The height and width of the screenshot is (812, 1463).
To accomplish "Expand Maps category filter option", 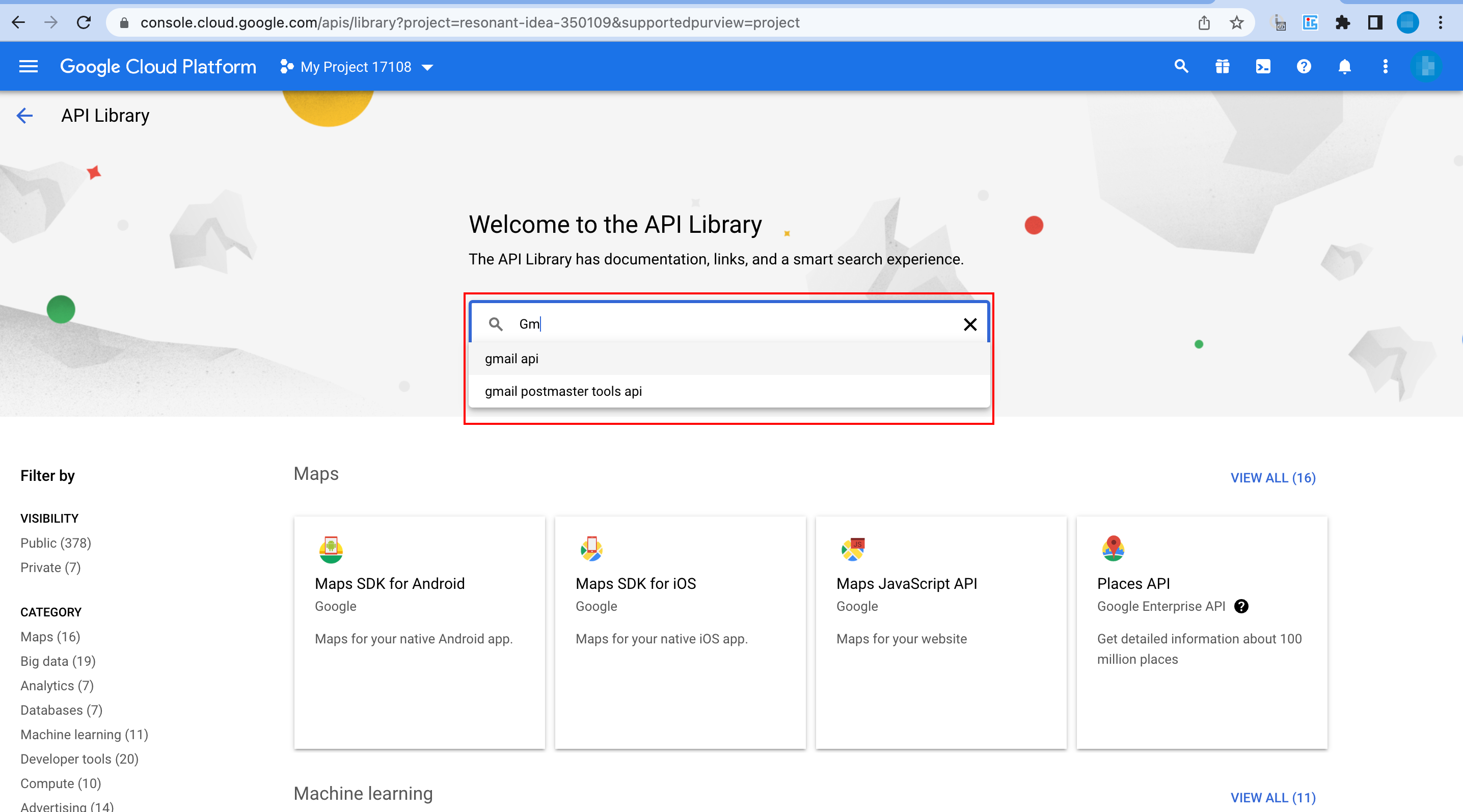I will point(50,636).
